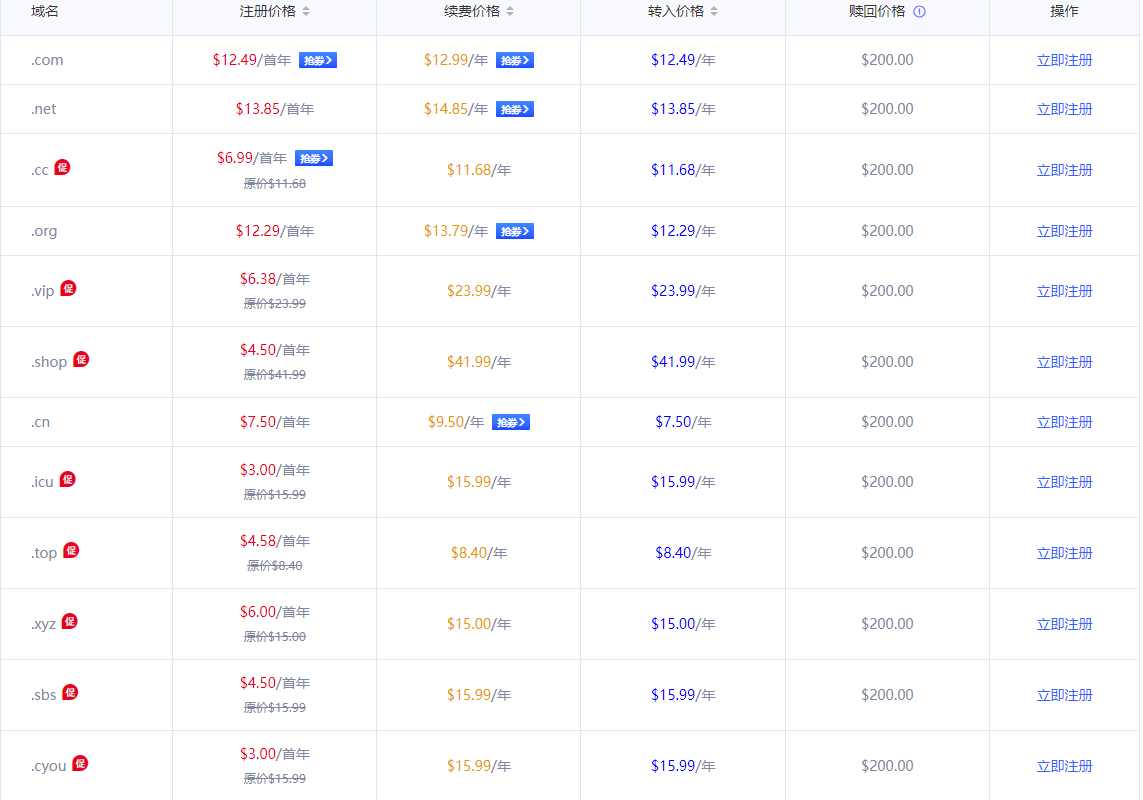Screen dimensions: 1143x800
Task: Click the 抢券 coupon badge for .cn renewal
Action: click(510, 422)
